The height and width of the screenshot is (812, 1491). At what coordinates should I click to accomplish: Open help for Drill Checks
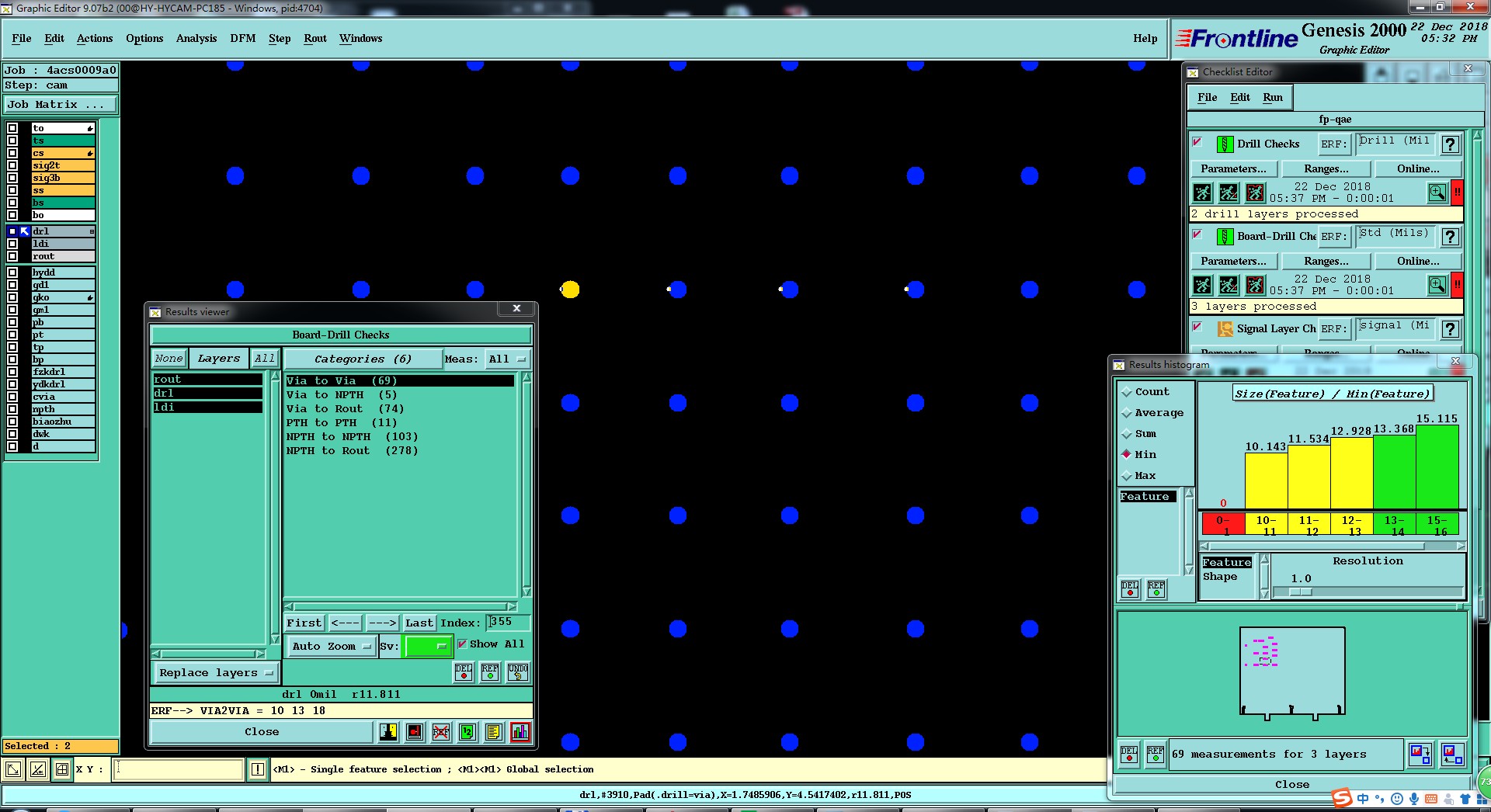(1450, 144)
